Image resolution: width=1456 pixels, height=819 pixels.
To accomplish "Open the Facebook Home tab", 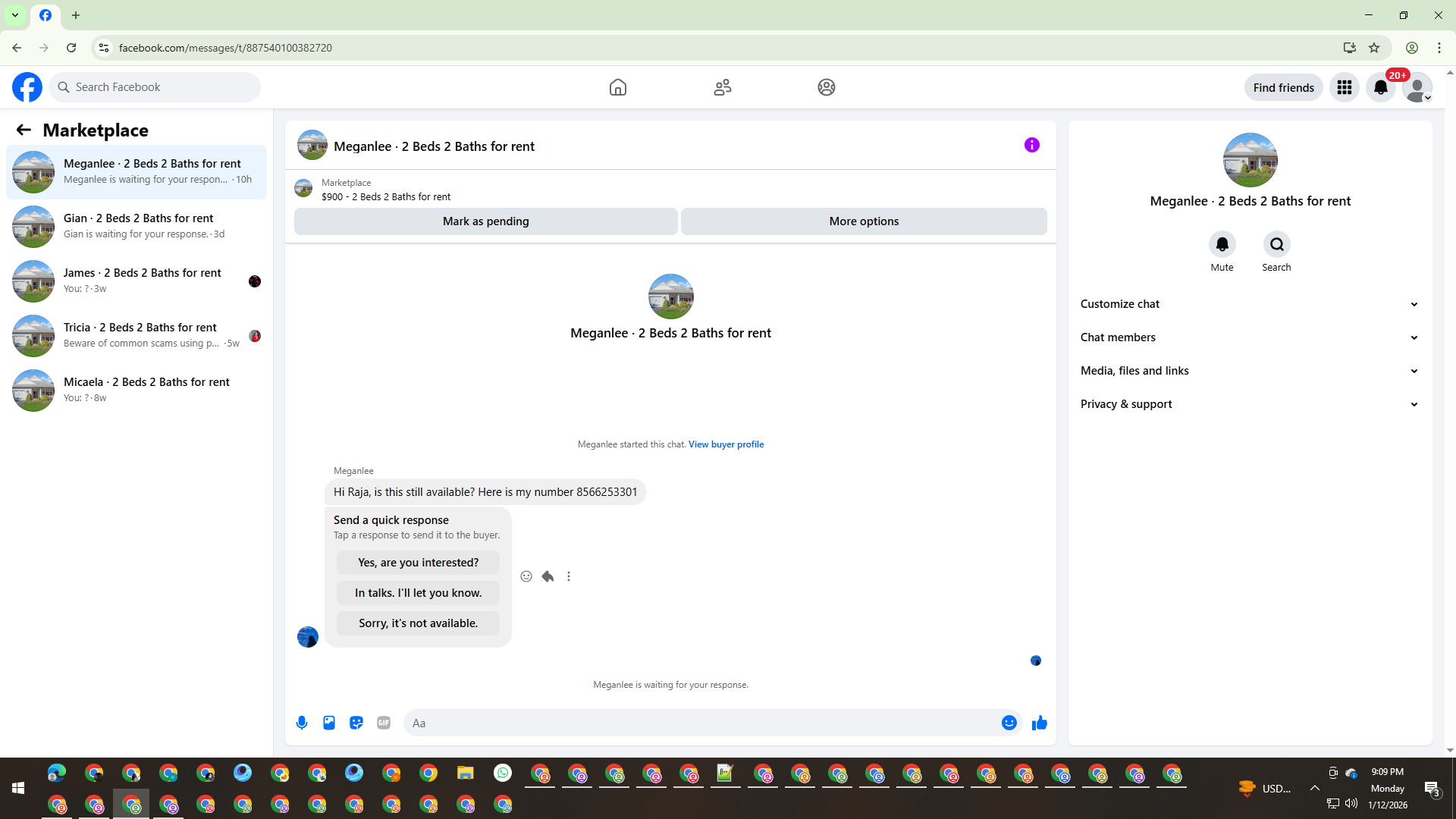I will click(618, 87).
